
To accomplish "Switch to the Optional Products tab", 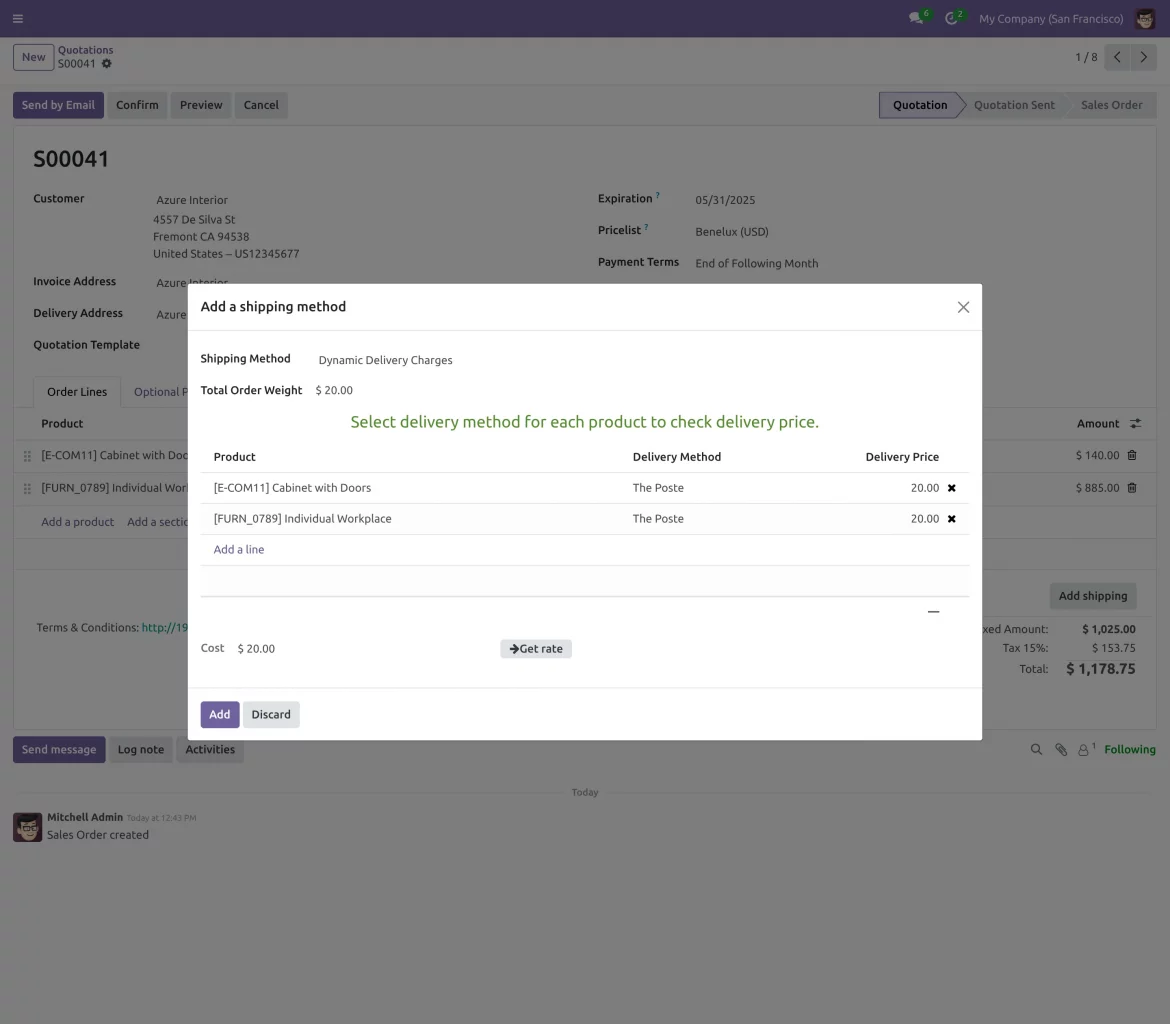I will click(160, 391).
